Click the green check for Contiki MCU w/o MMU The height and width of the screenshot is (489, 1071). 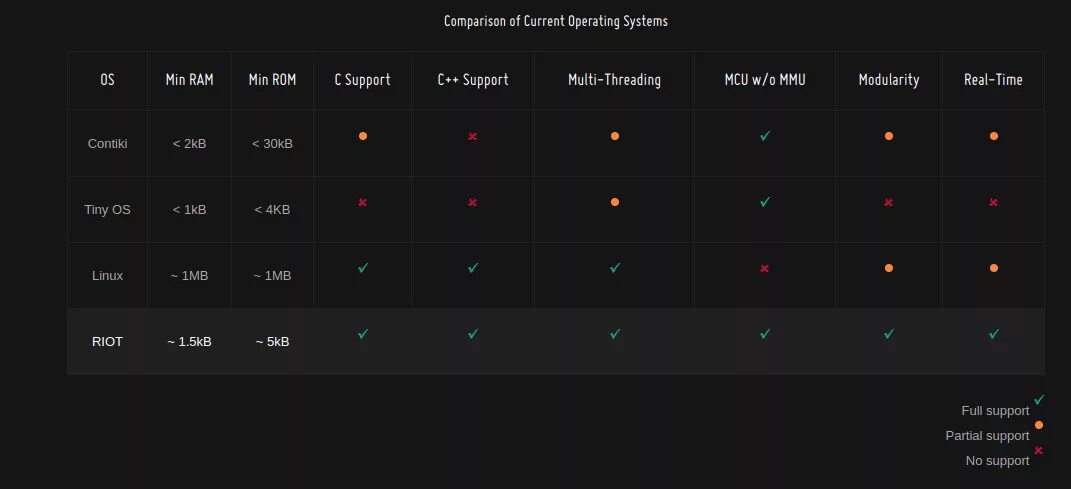pyautogui.click(x=765, y=136)
